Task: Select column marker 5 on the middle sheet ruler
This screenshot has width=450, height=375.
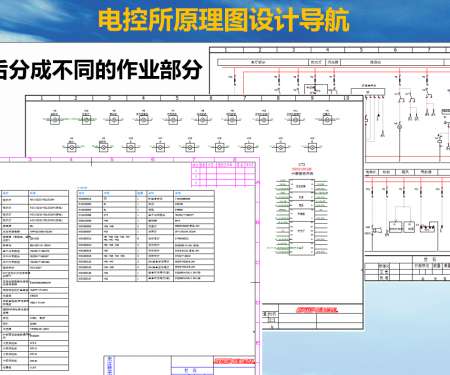Action: coord(177,98)
